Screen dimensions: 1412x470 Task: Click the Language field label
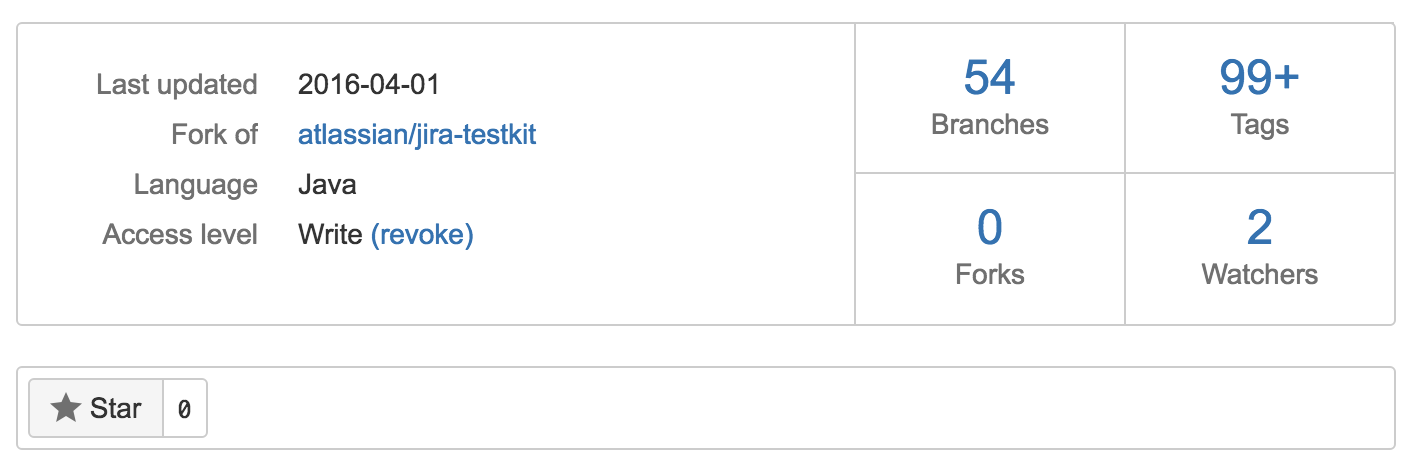tap(196, 185)
